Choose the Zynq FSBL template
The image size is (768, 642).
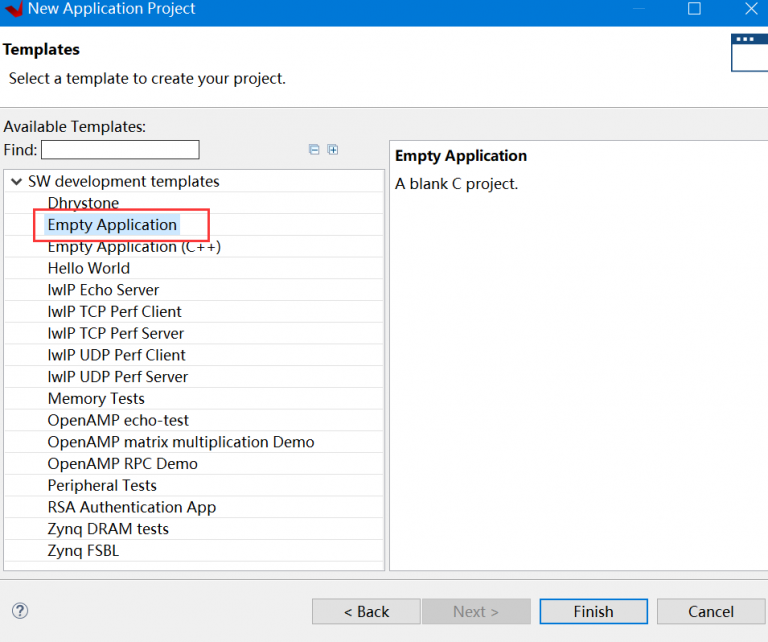83,551
